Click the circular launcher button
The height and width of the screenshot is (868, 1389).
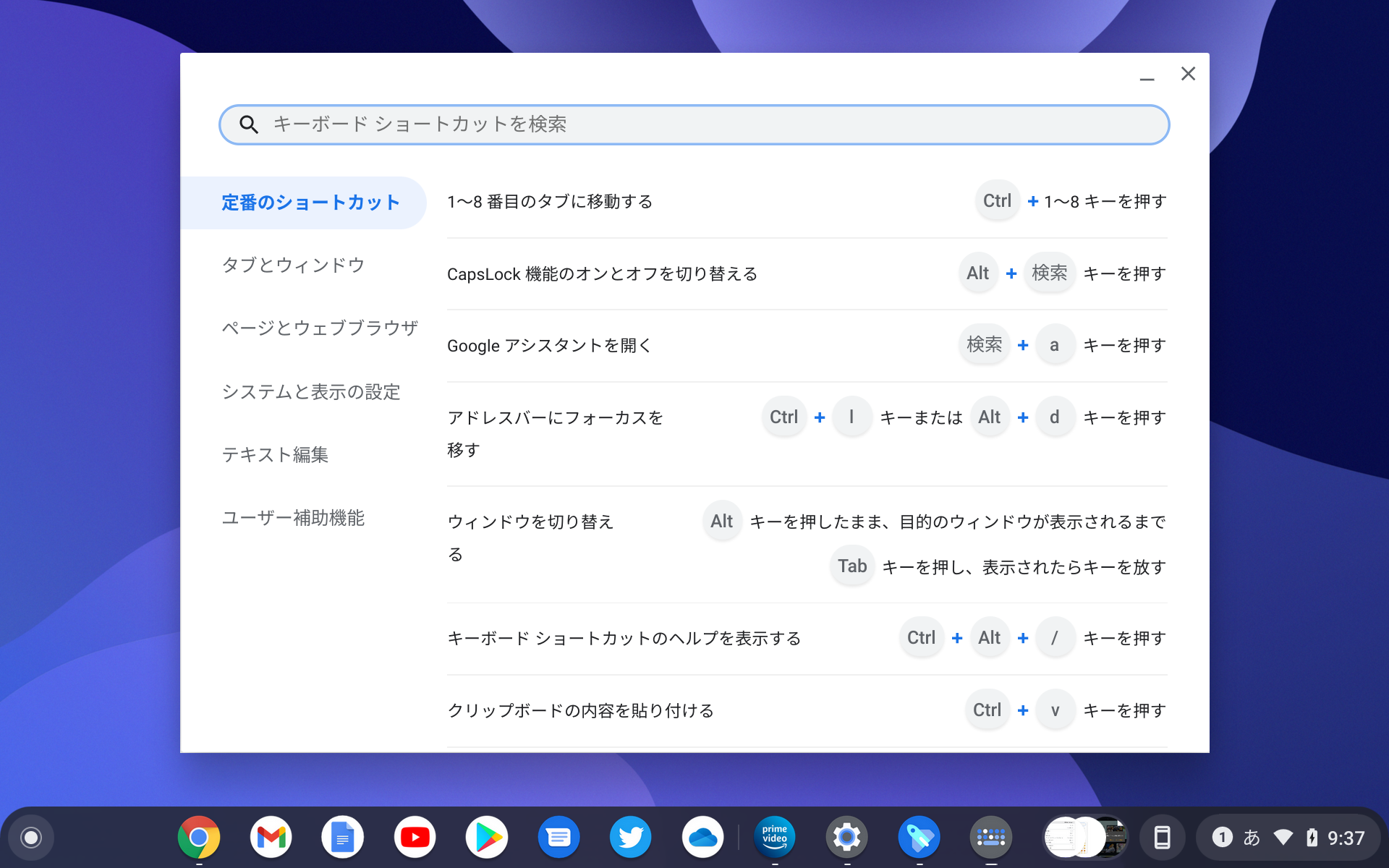29,837
